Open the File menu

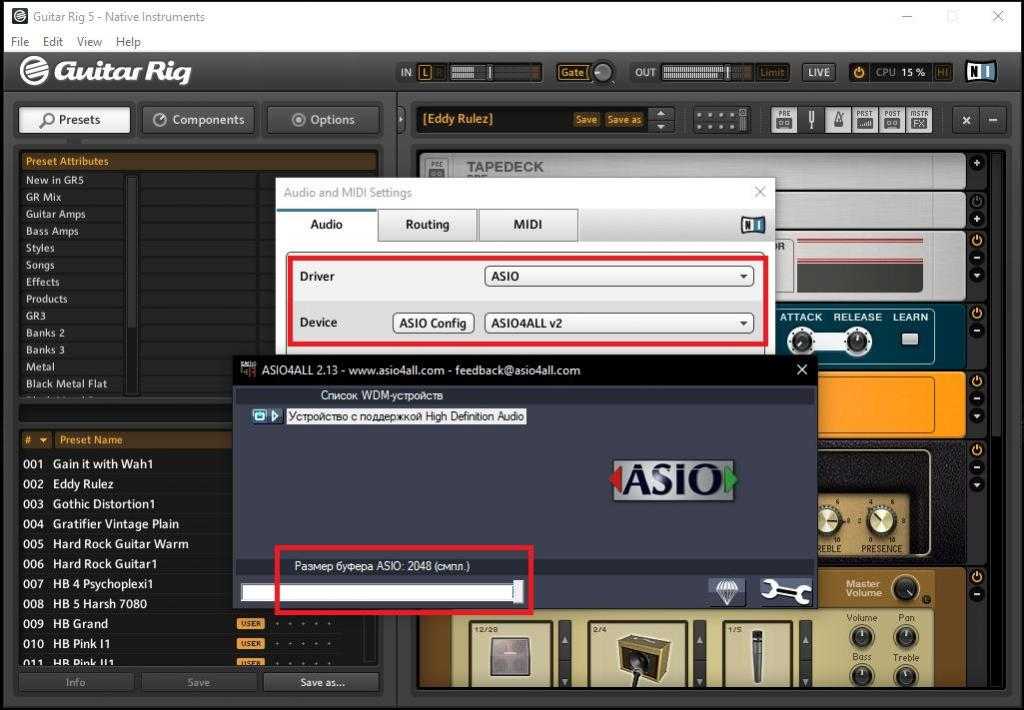point(20,42)
